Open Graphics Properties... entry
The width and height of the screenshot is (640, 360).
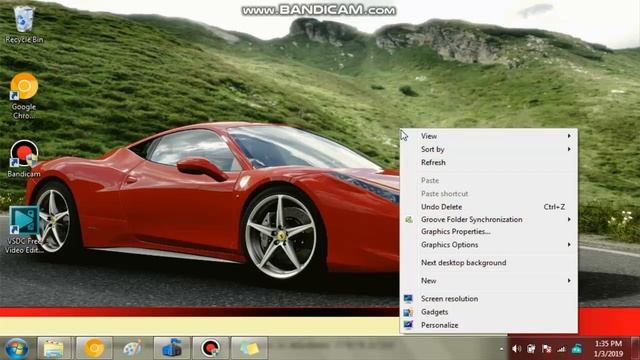489,231
